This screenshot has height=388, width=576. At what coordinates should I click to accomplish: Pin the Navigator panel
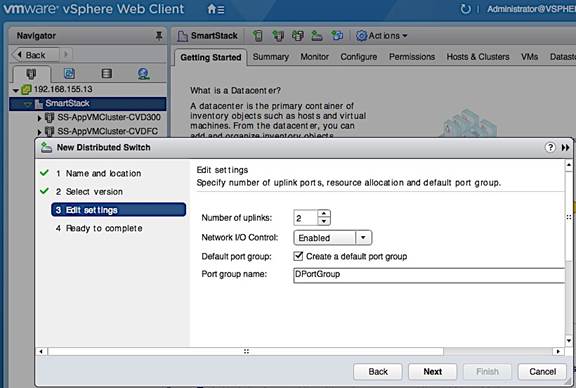click(x=159, y=36)
